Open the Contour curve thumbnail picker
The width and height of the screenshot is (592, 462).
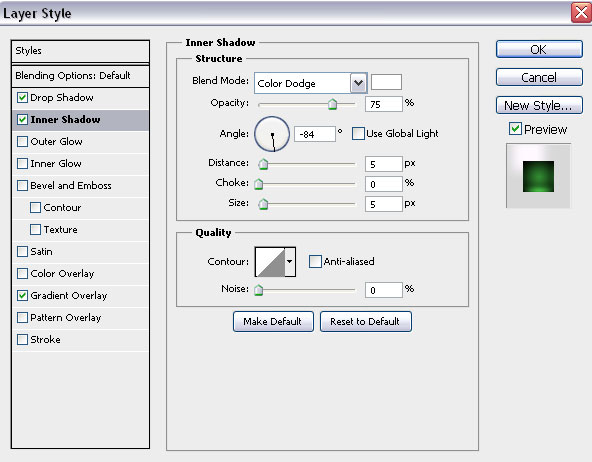[x=270, y=262]
